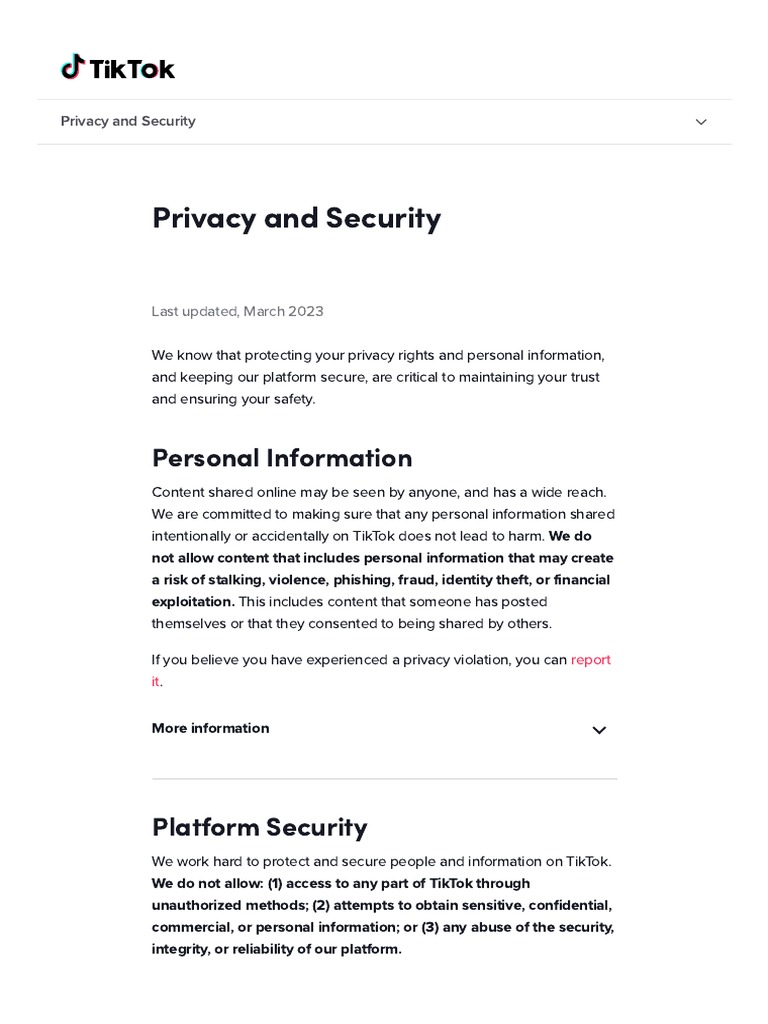Click the chevron beside More information

tap(599, 730)
